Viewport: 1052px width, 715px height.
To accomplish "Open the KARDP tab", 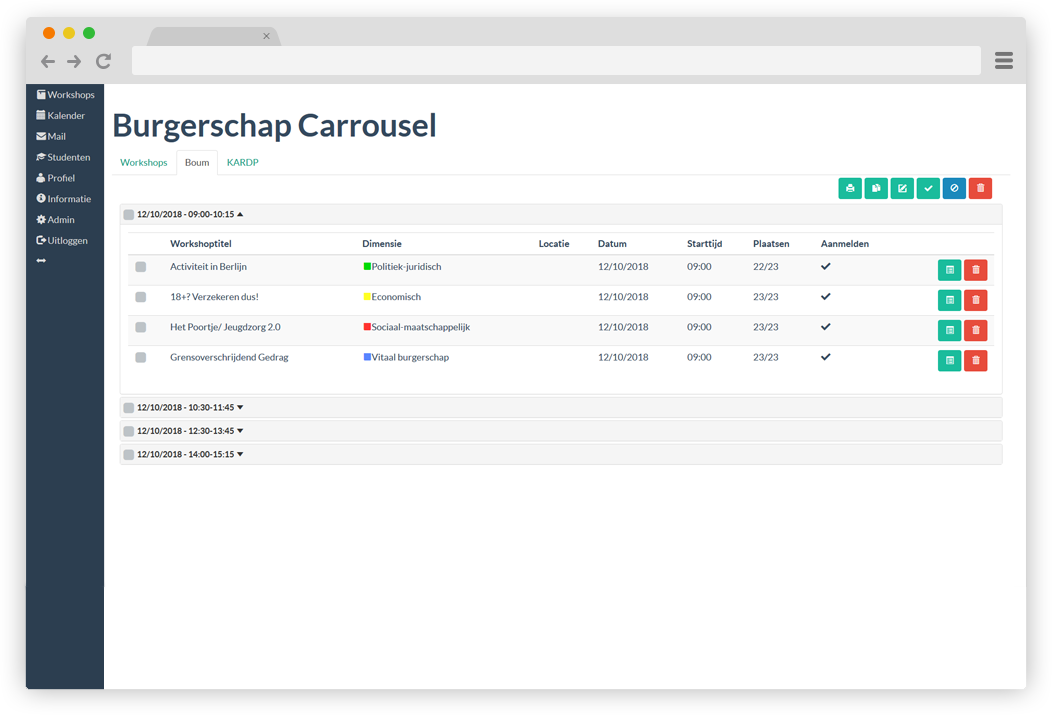I will click(242, 162).
